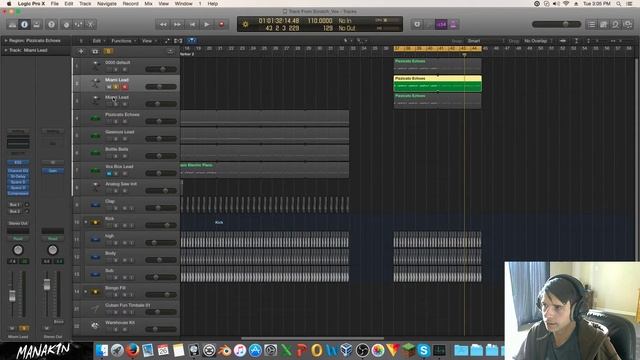Image resolution: width=640 pixels, height=360 pixels.
Task: Adjust the master volume slider
Action: (x=556, y=24)
